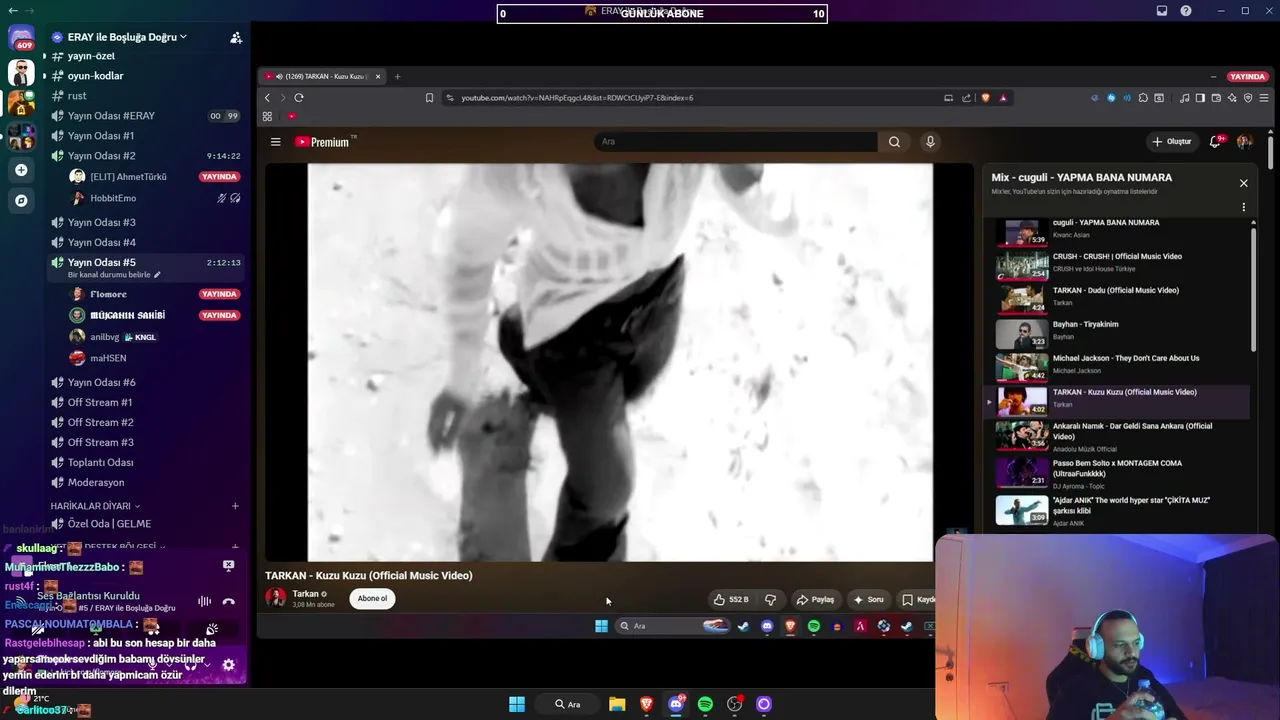The image size is (1280, 720).
Task: Add a server with the plus icon
Action: pyautogui.click(x=21, y=170)
